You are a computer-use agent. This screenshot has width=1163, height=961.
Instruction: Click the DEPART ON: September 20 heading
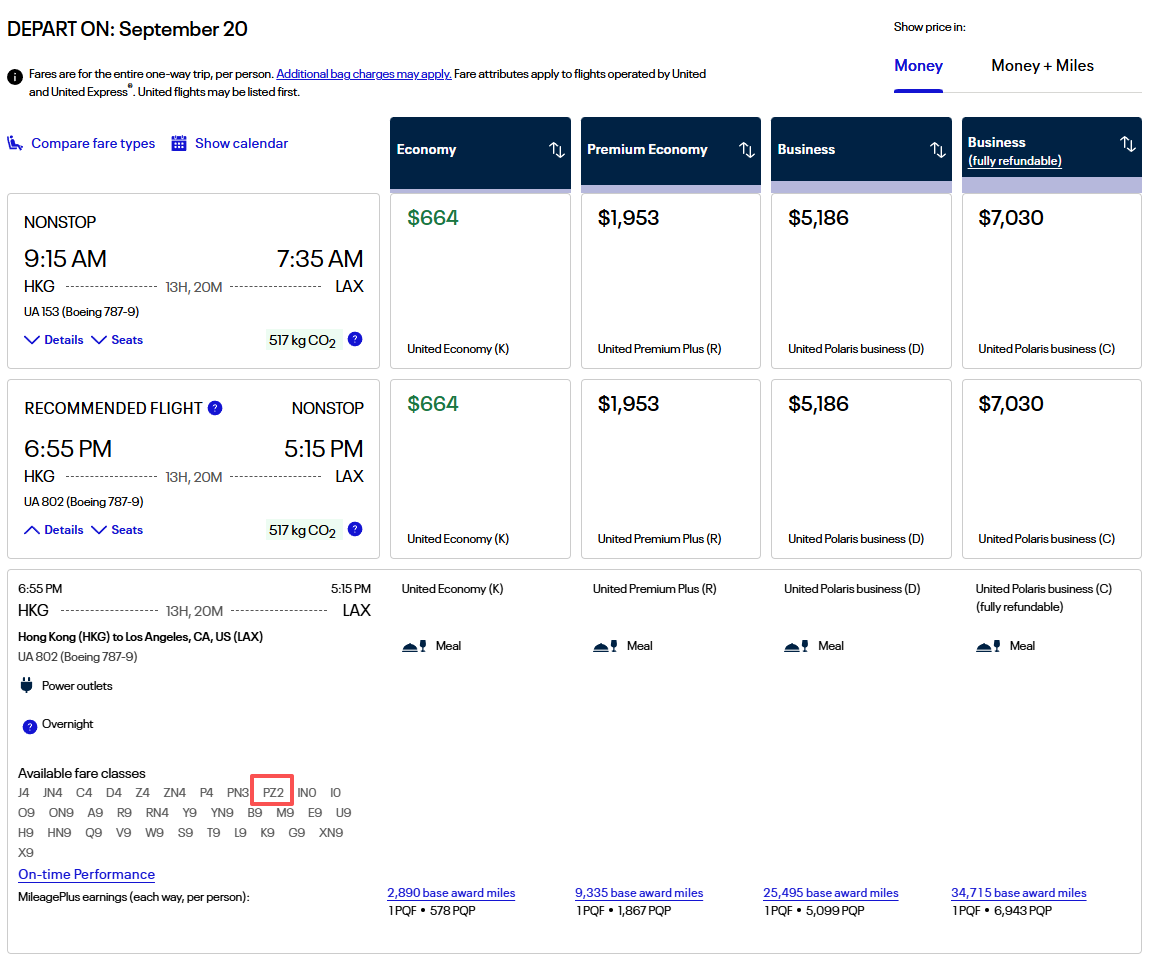click(128, 29)
